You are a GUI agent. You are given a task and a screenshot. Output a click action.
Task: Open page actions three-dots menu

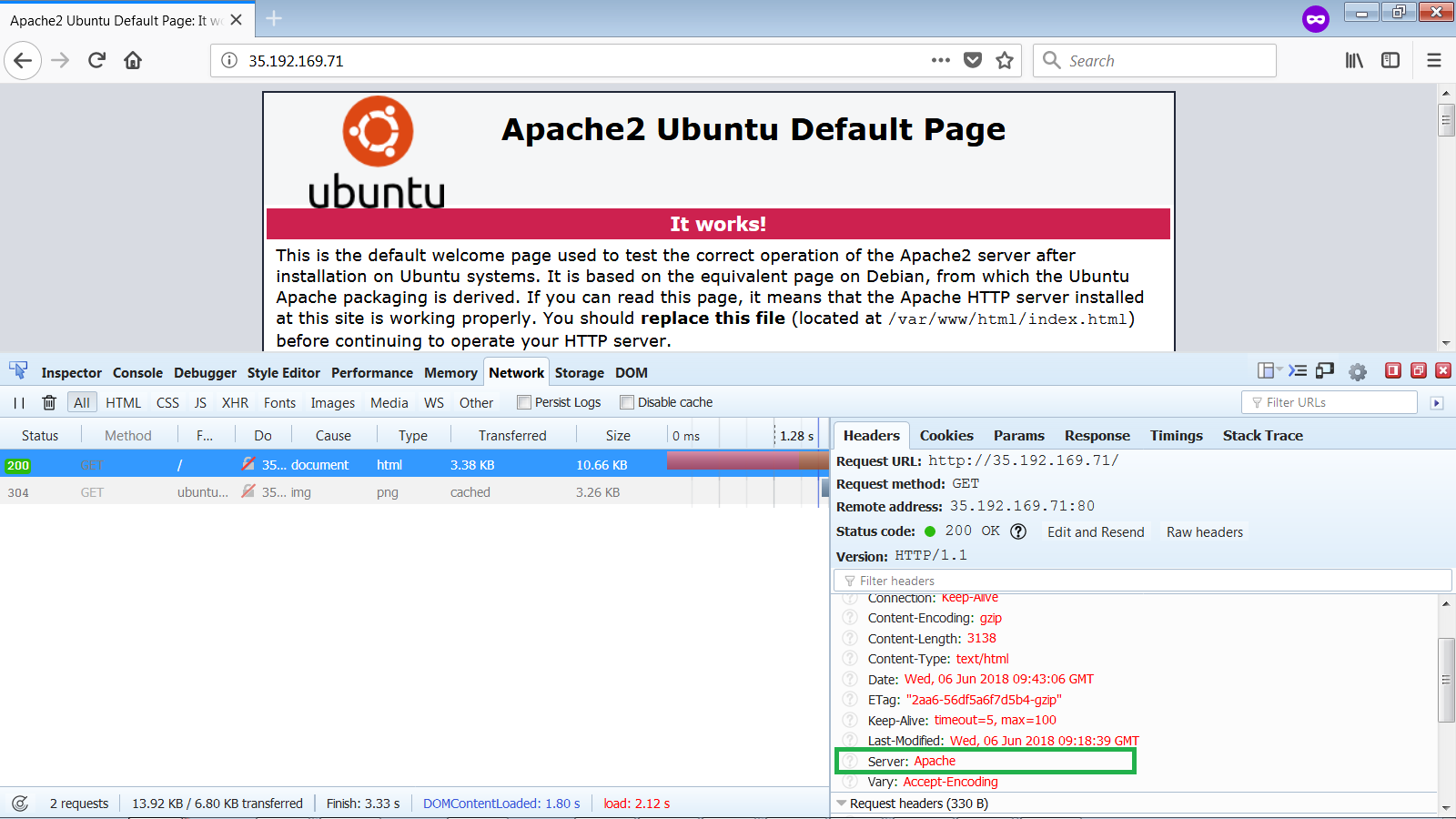coord(941,61)
